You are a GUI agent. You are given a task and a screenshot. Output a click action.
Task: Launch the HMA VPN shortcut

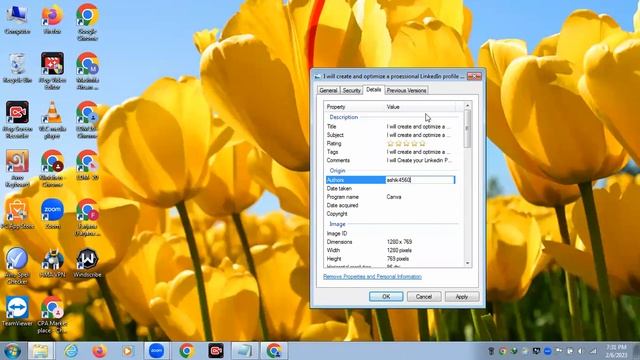tap(52, 263)
